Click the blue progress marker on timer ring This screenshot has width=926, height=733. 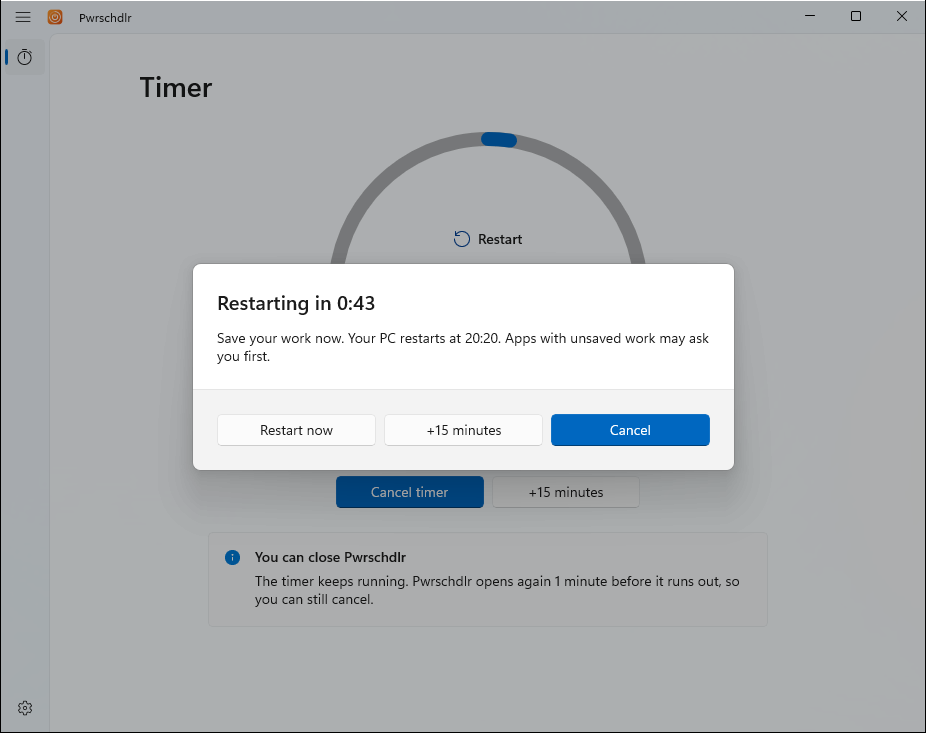point(499,139)
